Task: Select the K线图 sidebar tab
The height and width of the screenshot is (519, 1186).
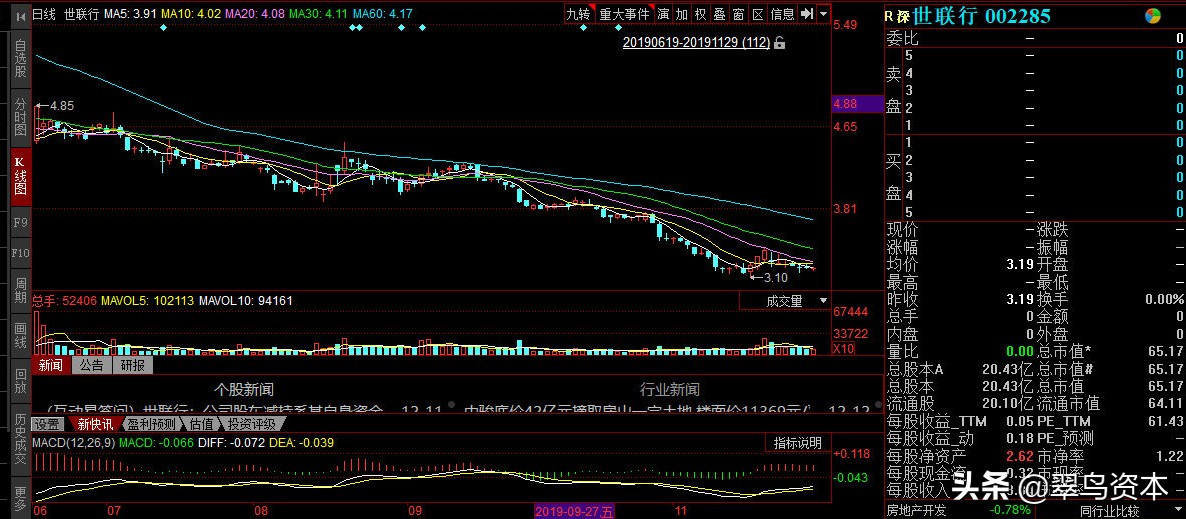Action: [x=20, y=176]
